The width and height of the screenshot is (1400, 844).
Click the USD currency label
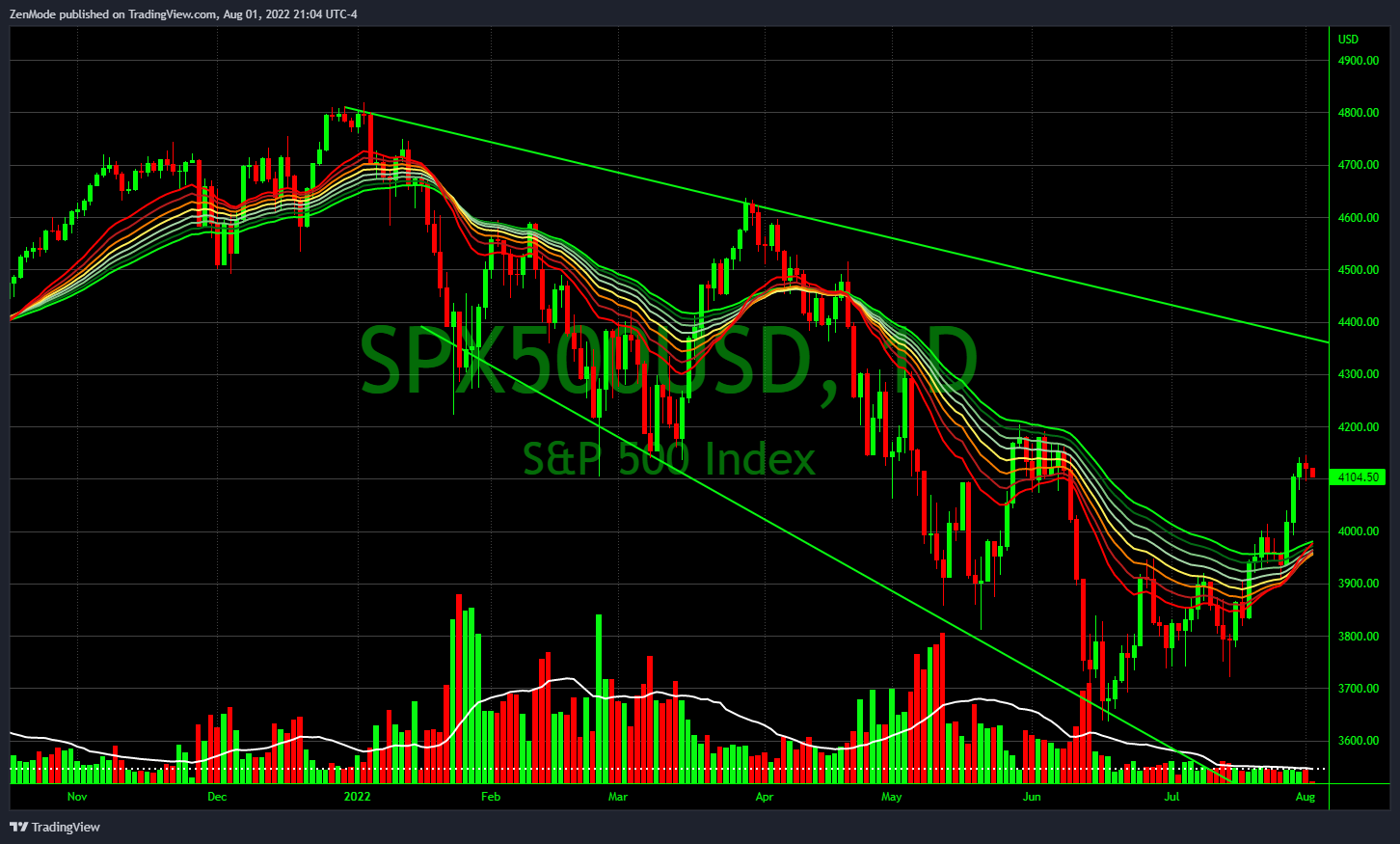tap(1348, 40)
